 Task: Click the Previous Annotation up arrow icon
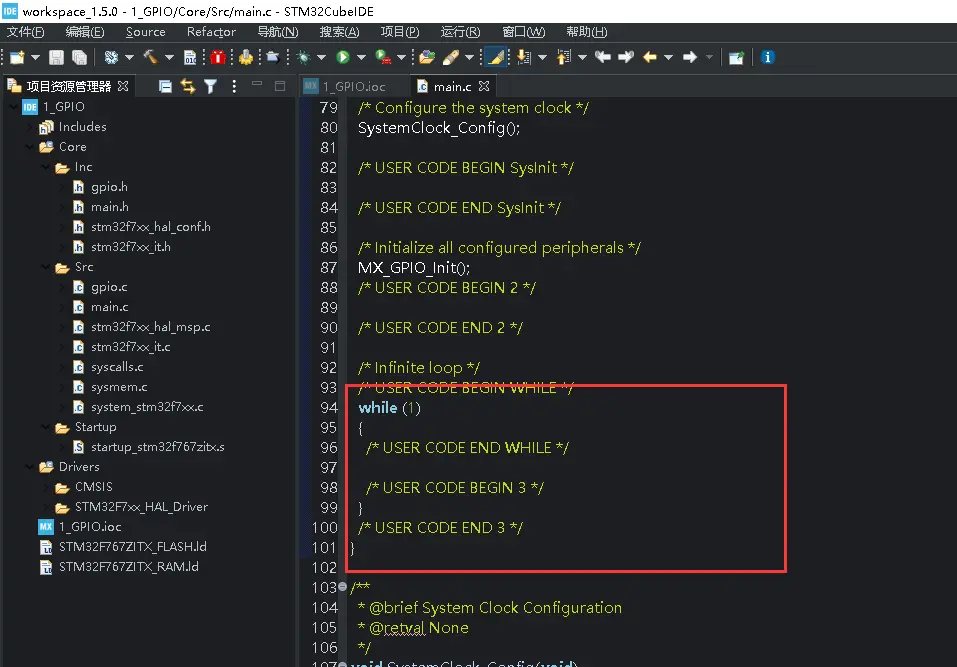tap(564, 57)
